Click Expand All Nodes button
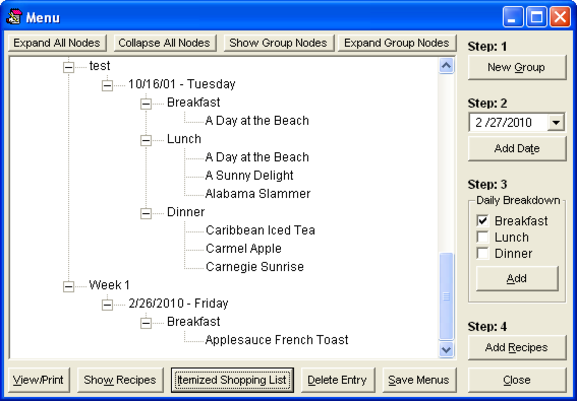This screenshot has height=401, width=577. pyautogui.click(x=57, y=43)
